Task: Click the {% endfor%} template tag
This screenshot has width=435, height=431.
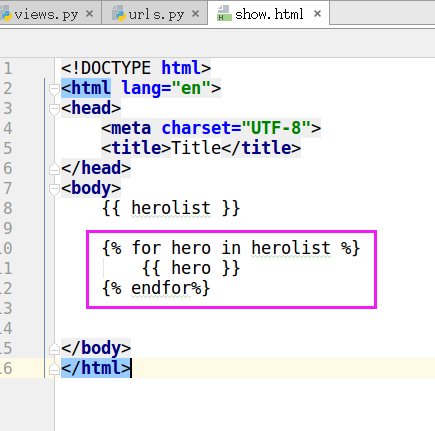Action: [156, 288]
